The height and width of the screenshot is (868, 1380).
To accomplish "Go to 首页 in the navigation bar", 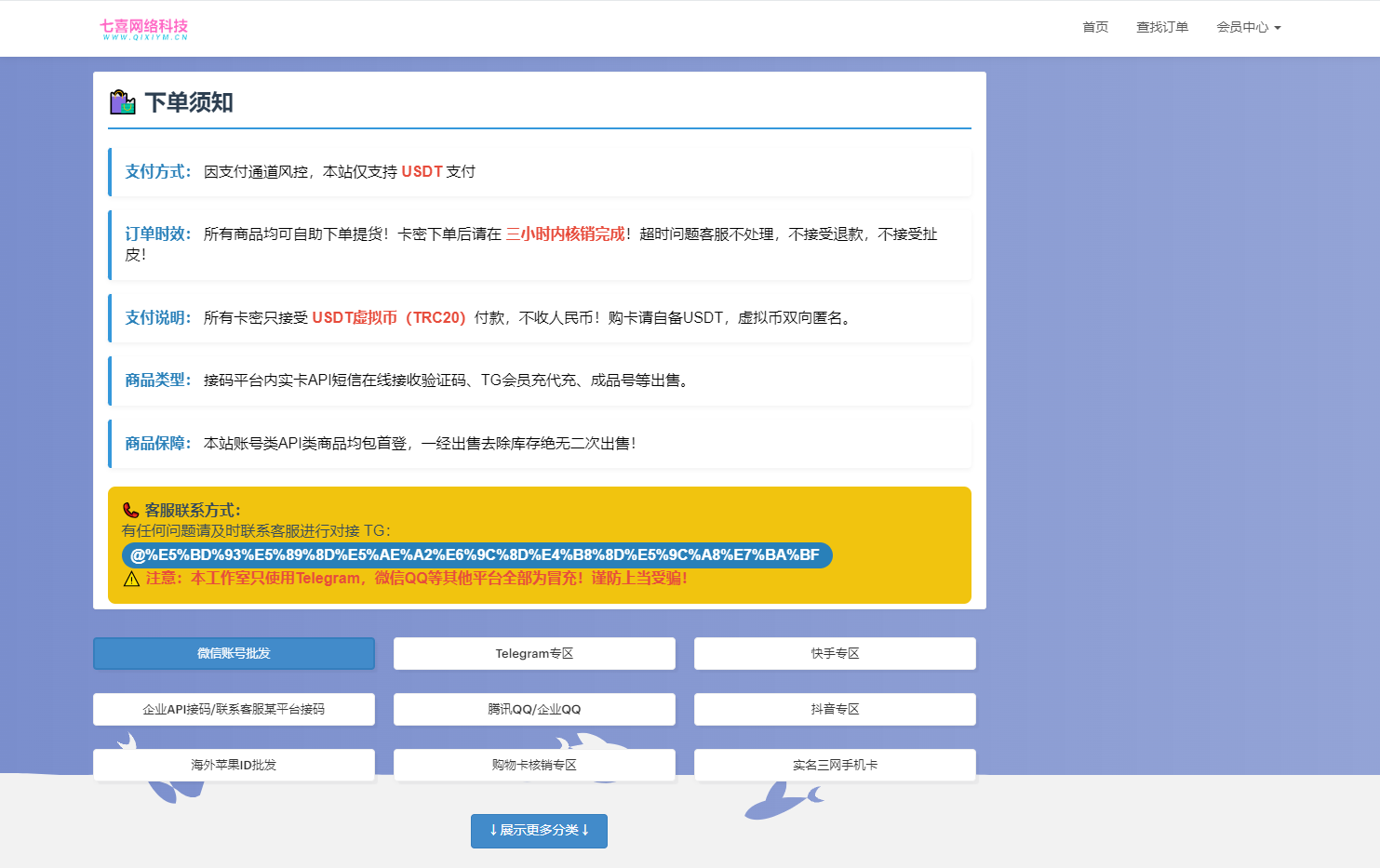I will (x=1094, y=27).
